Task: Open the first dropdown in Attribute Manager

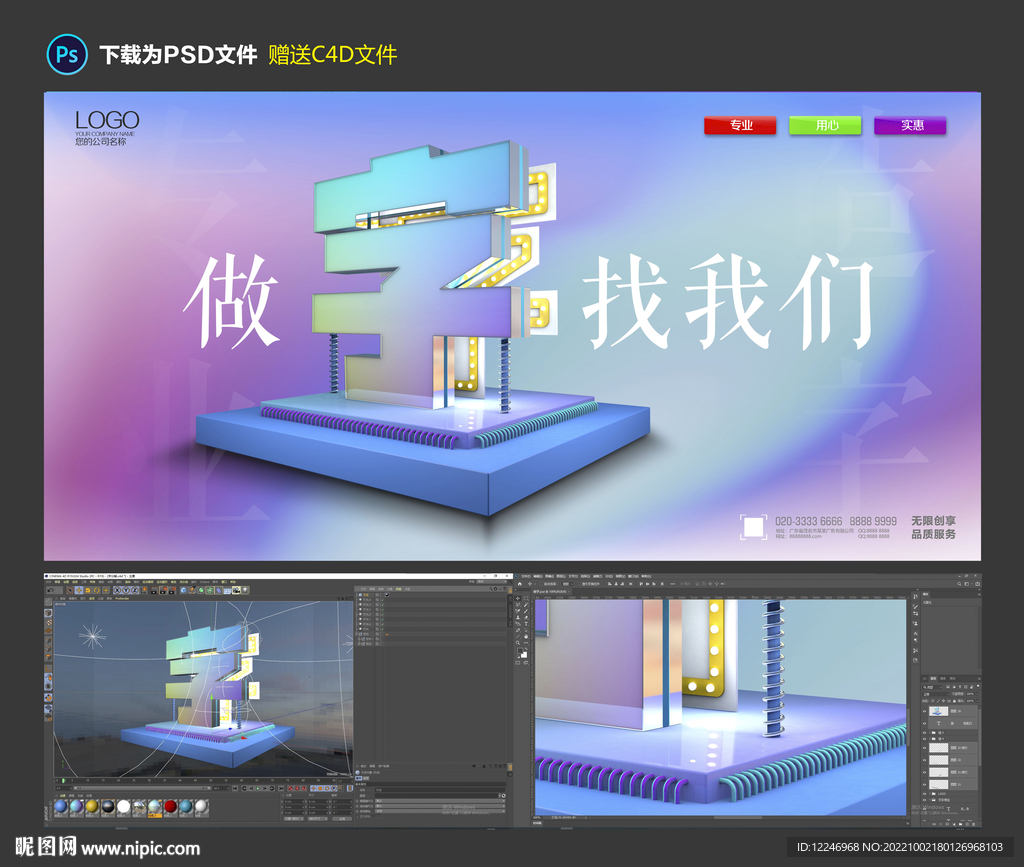Action: [x=440, y=801]
